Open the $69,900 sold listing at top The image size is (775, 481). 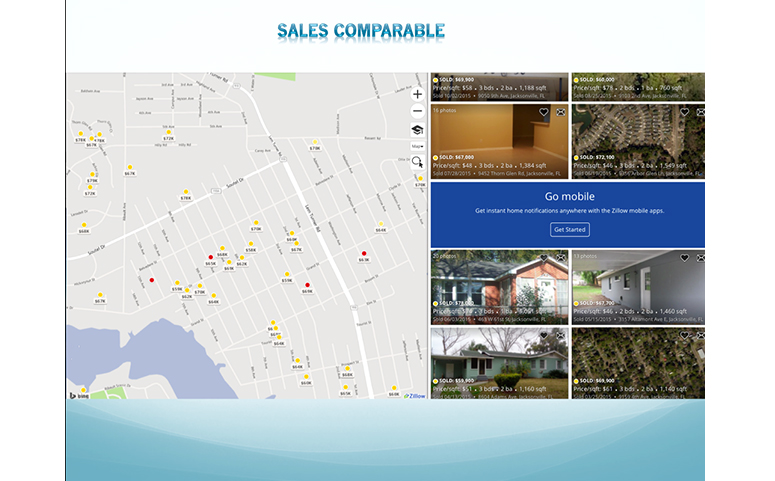[x=498, y=86]
